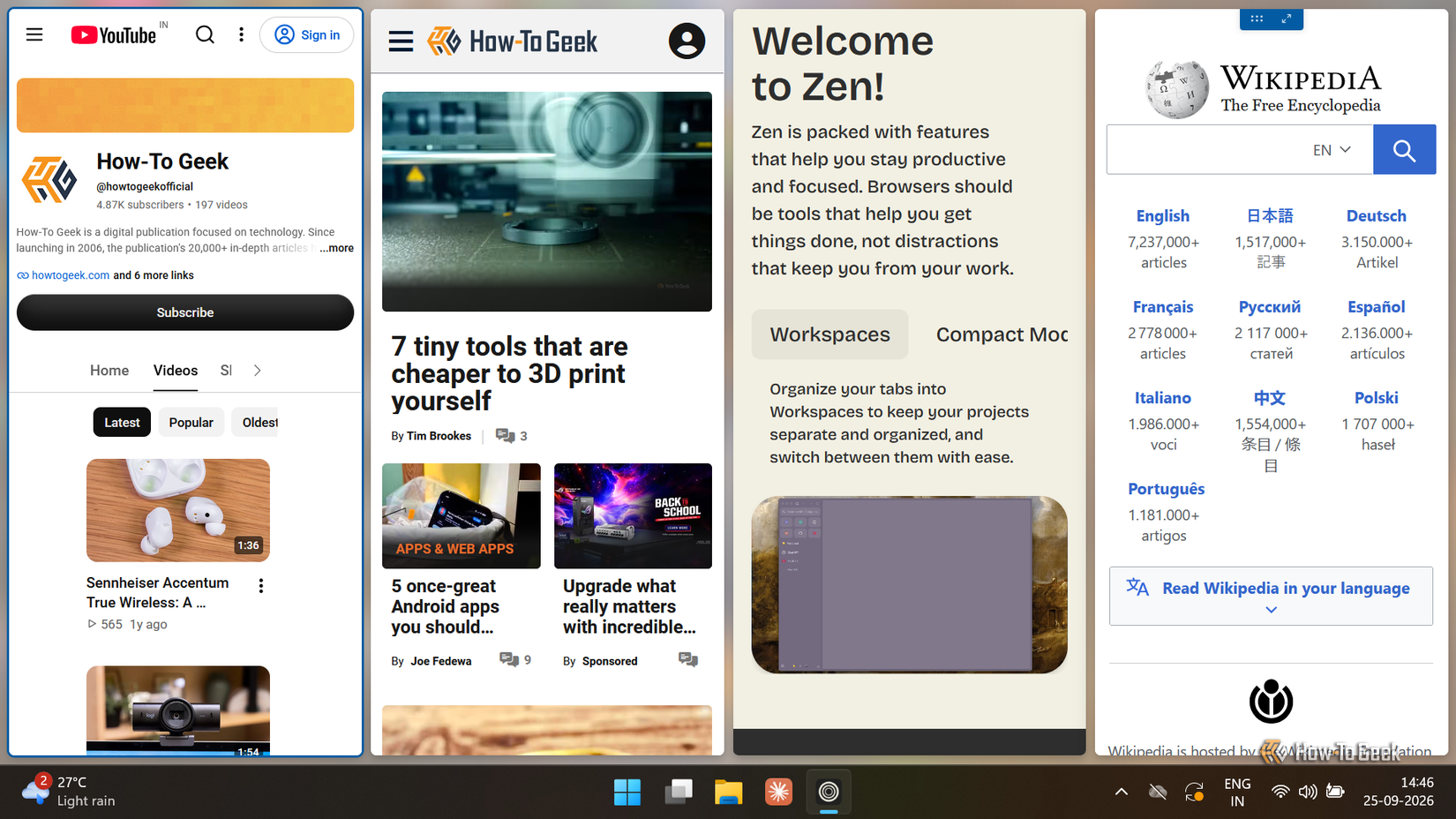Click the Sign in button on YouTube
1456x819 pixels.
[307, 34]
